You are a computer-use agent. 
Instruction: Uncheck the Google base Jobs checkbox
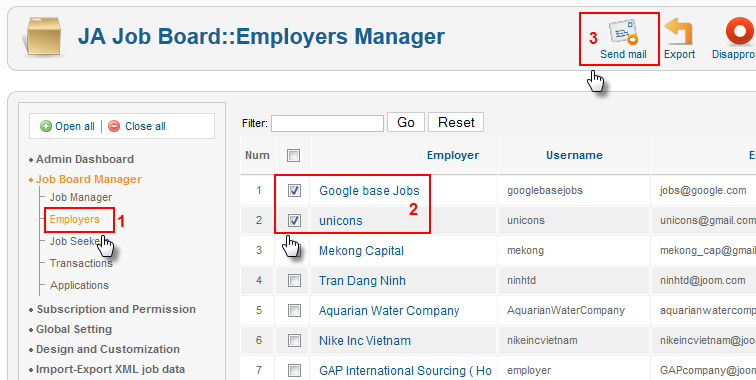[294, 190]
